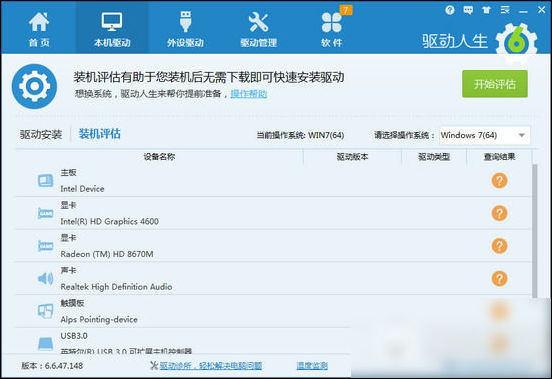Viewport: 552px width, 379px height.
Task: Click the Intel HD Graphics 4600 card icon
Action: pos(45,213)
